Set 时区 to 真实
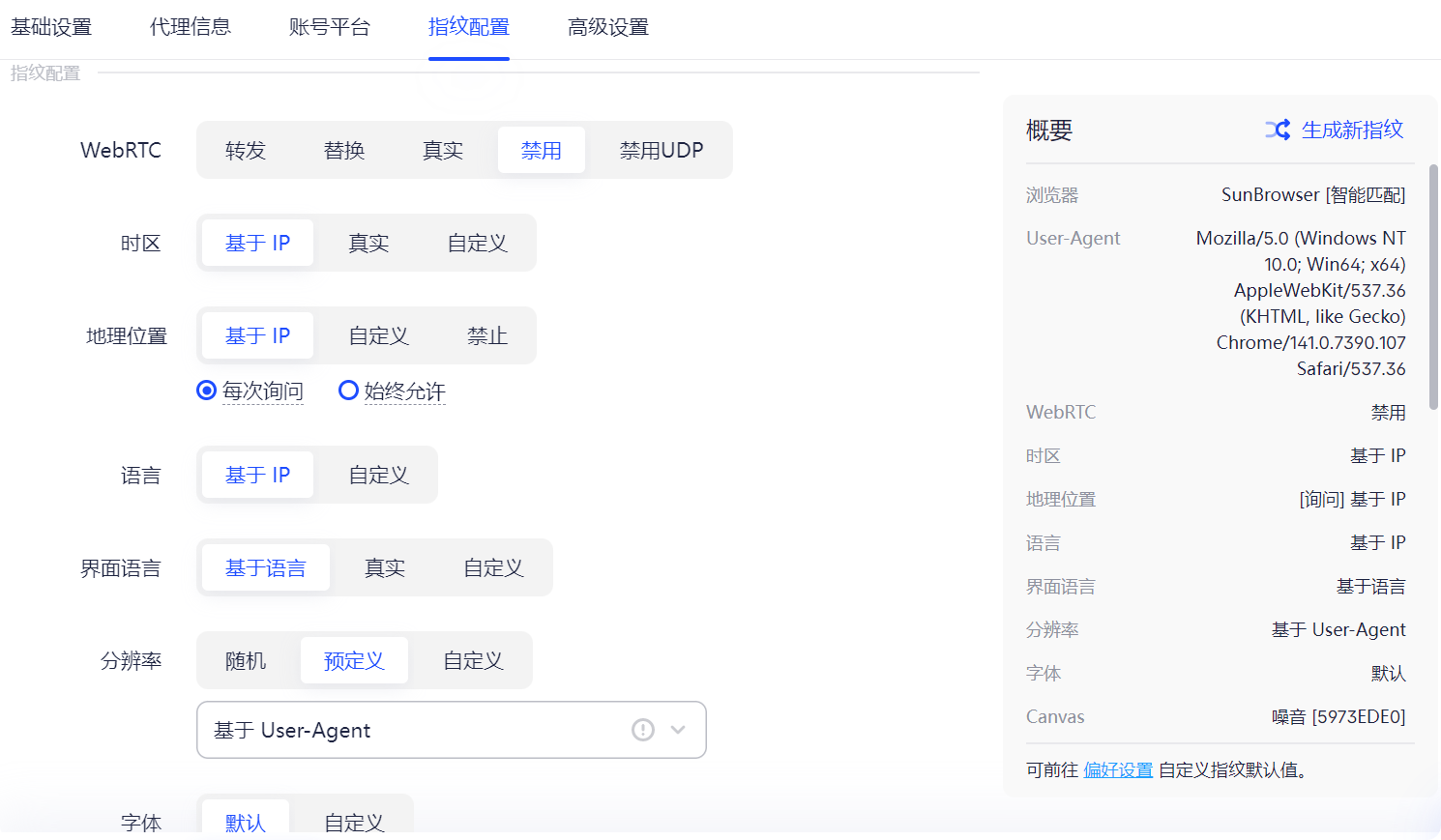 [x=368, y=243]
